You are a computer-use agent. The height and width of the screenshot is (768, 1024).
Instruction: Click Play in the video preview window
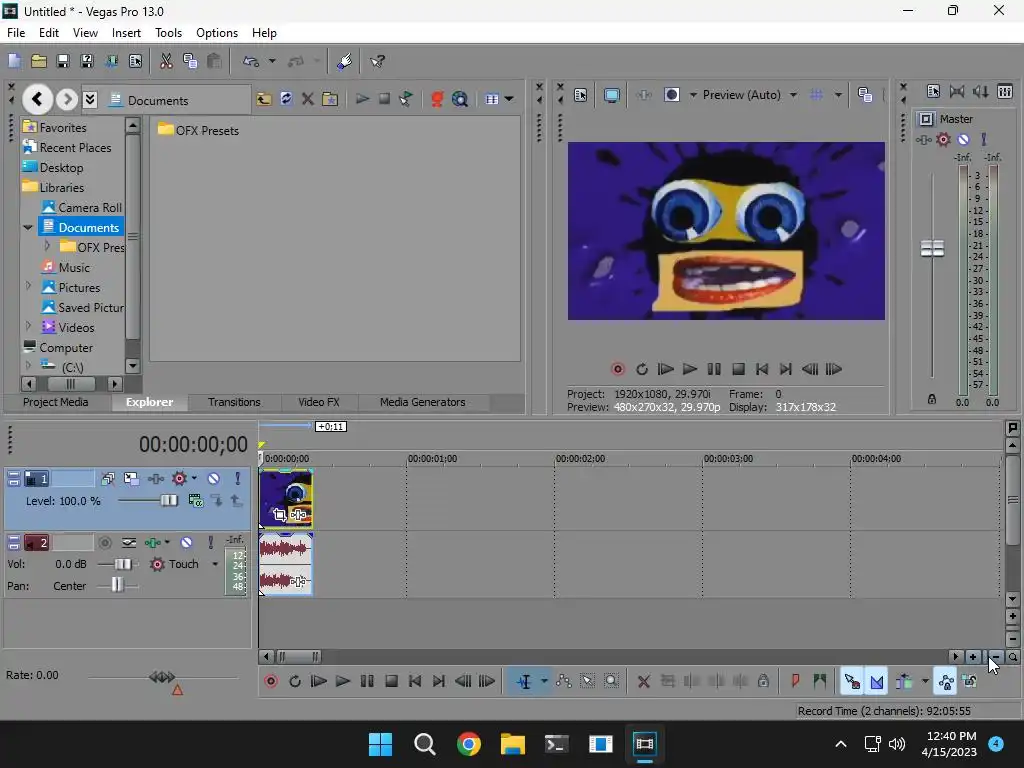(x=690, y=369)
